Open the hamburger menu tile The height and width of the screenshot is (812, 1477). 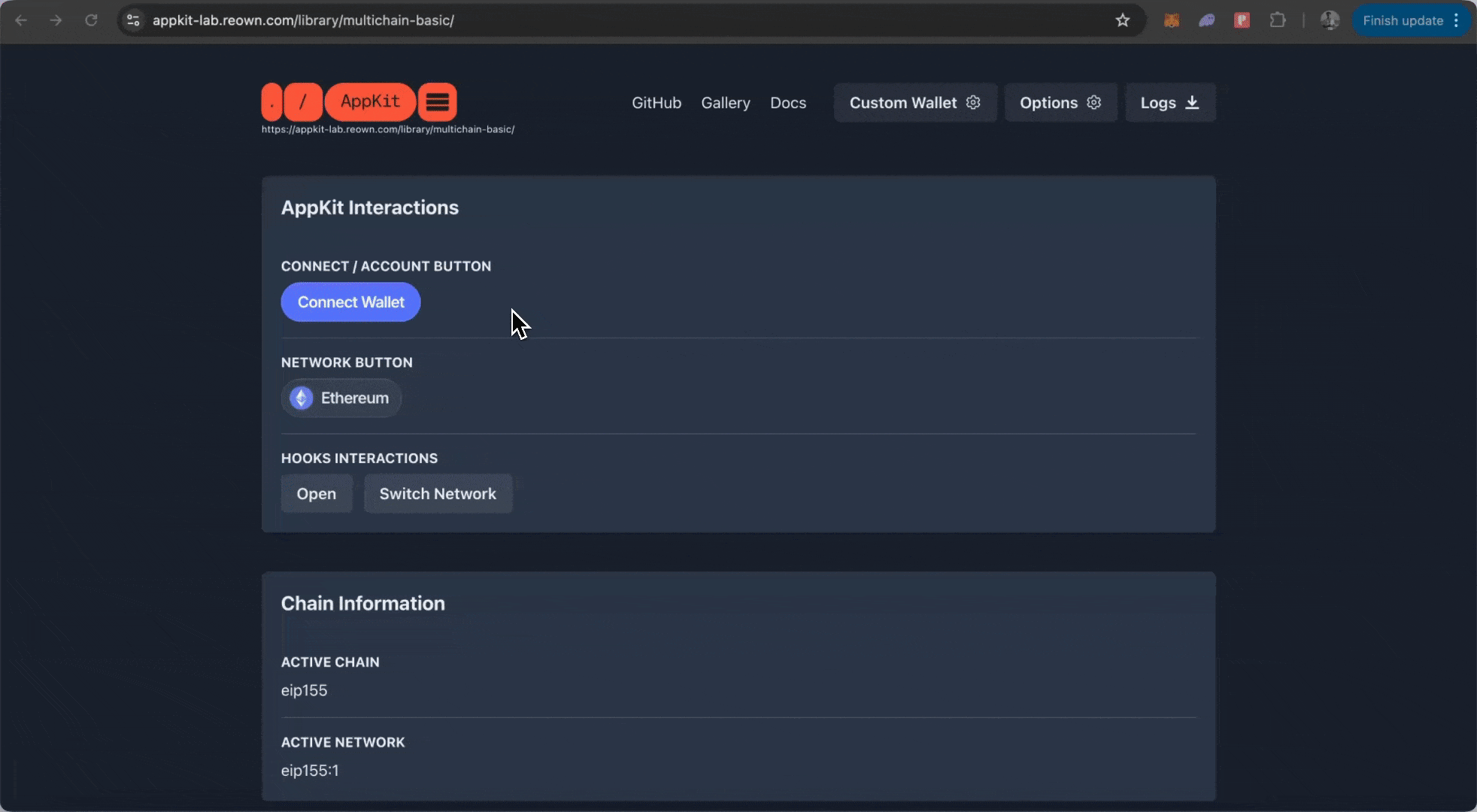click(x=438, y=101)
